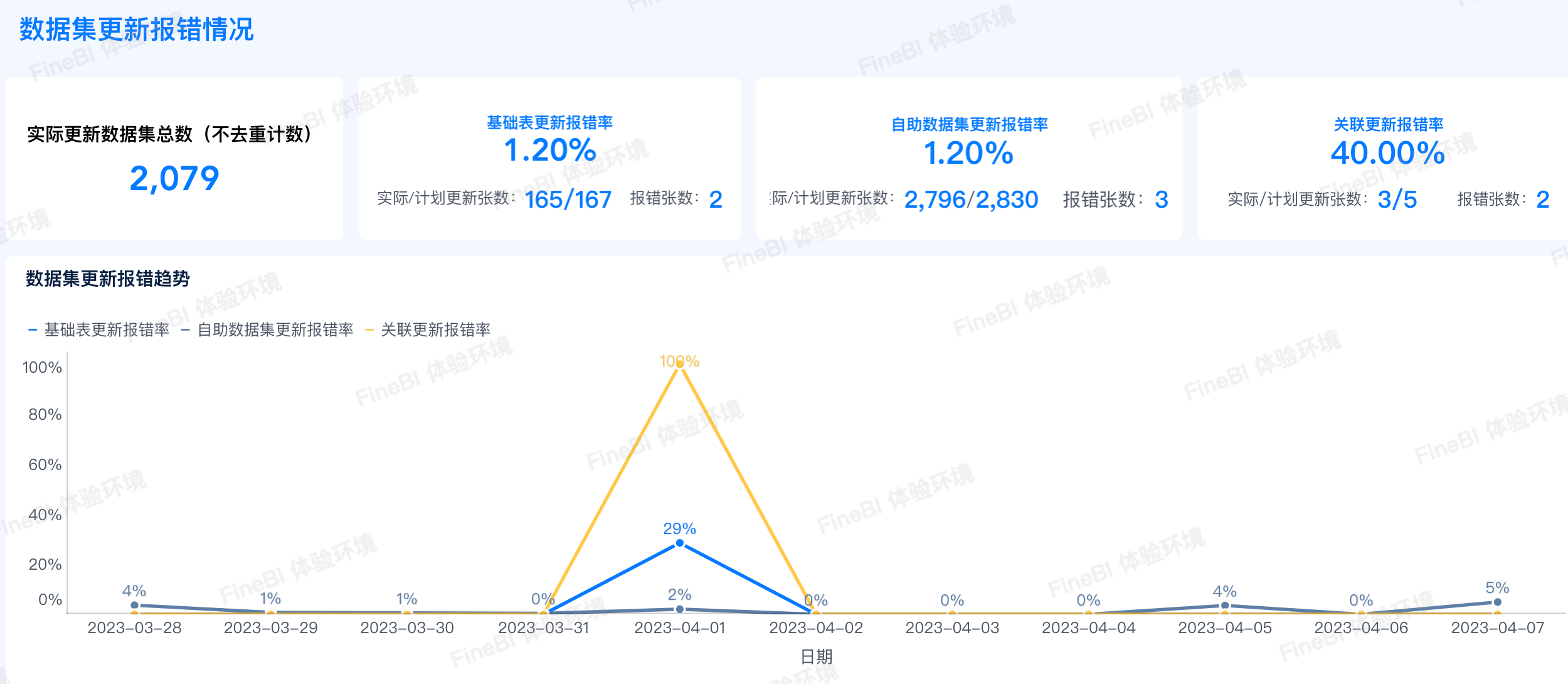Click the 基础表更新报错率 1.20% metric
This screenshot has height=684, width=1568.
(x=549, y=150)
